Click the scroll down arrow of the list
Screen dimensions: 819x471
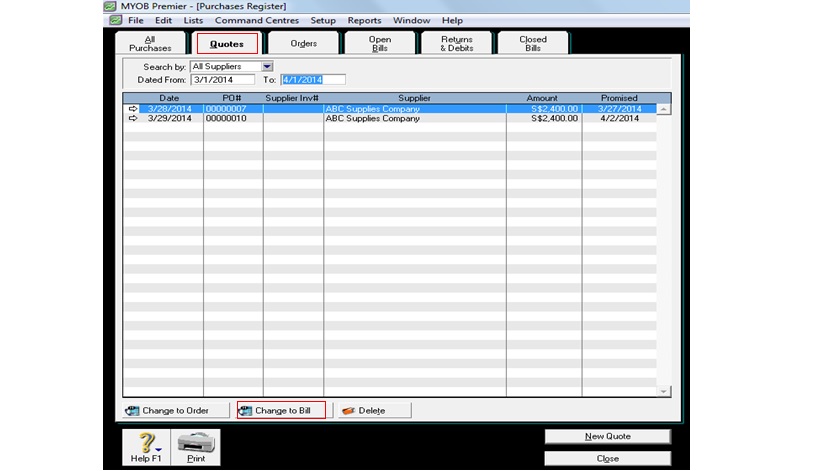click(663, 391)
